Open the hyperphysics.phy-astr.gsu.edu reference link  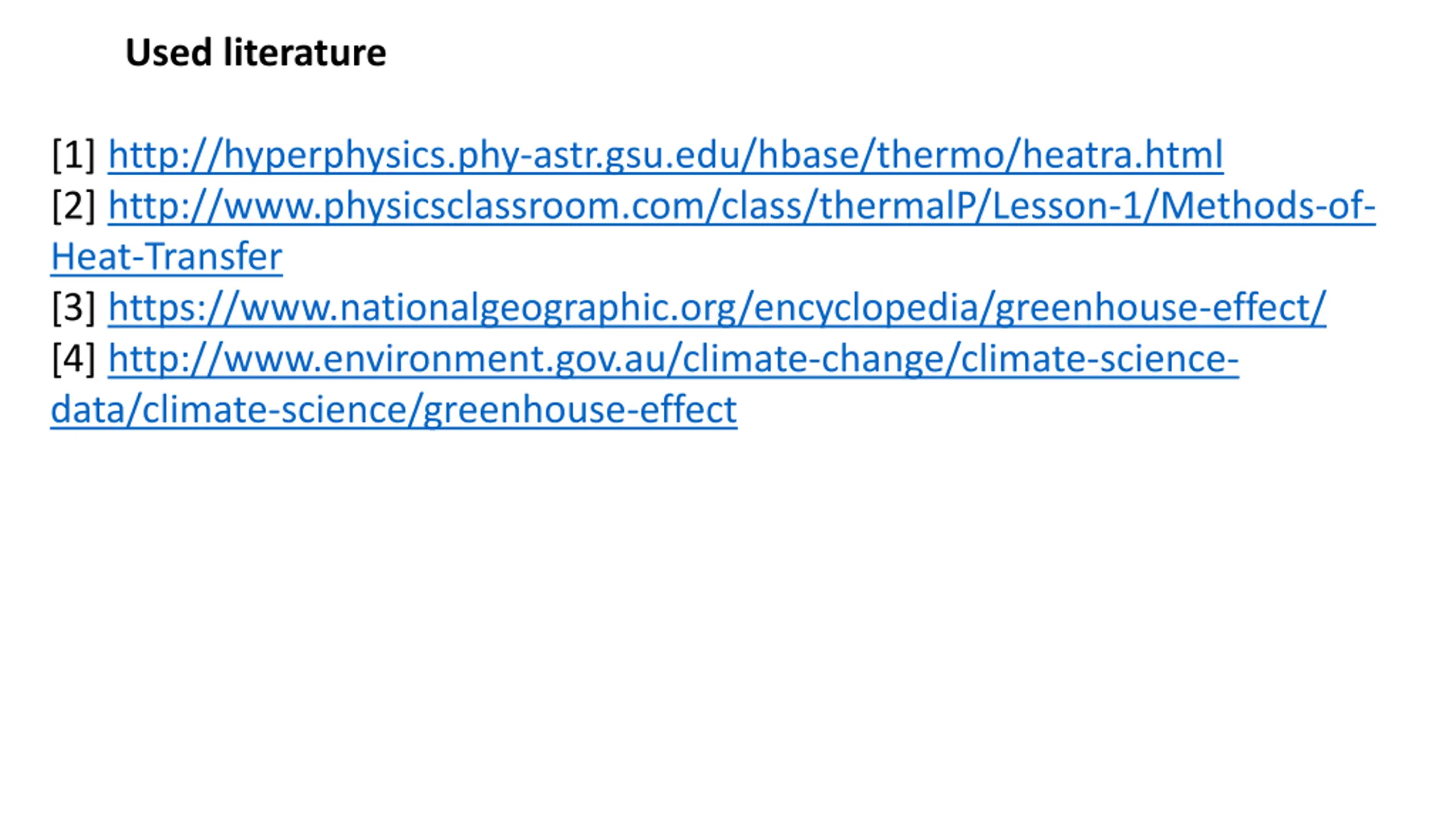tap(665, 155)
